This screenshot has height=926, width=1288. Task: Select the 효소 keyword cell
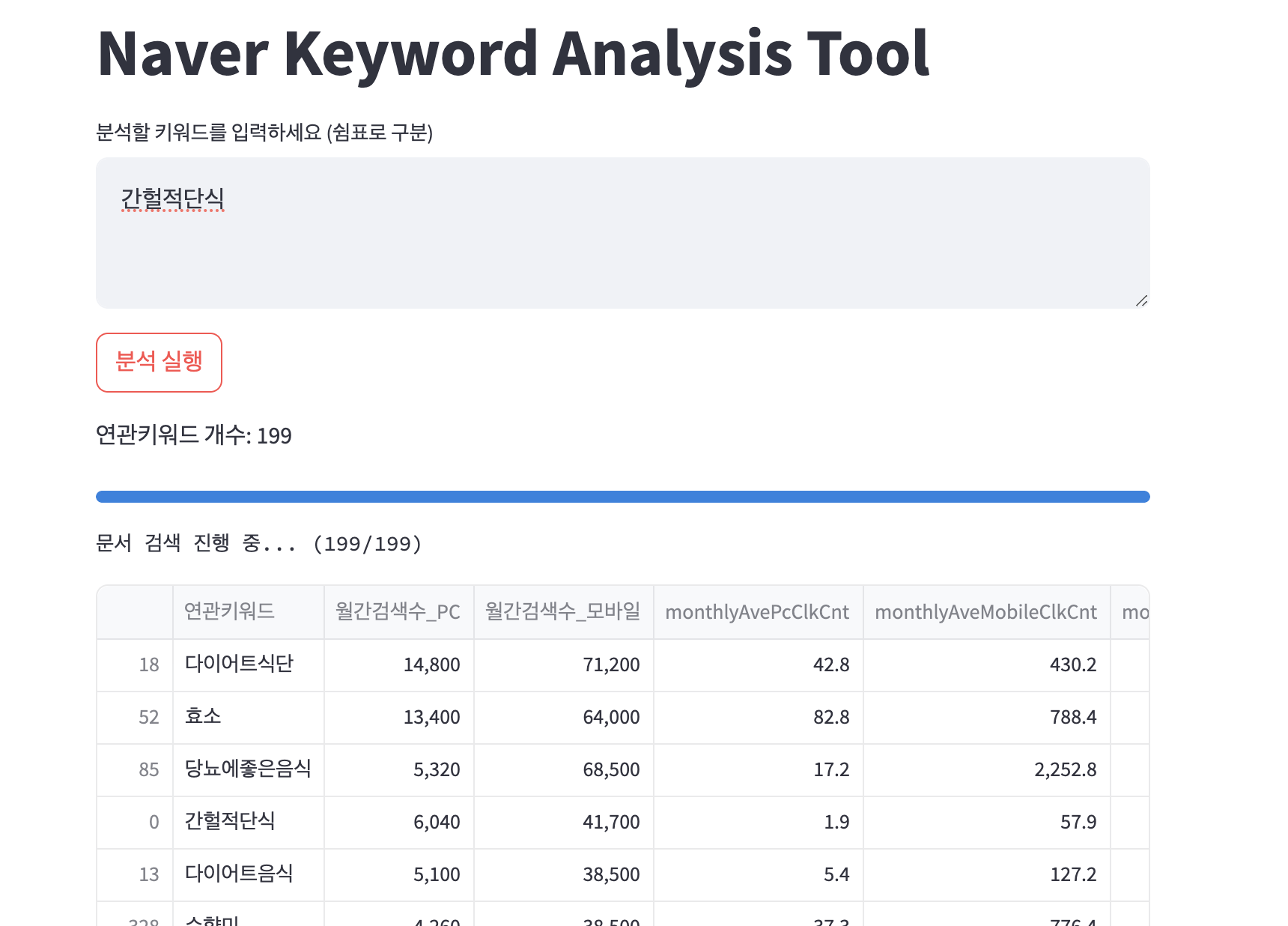click(248, 717)
